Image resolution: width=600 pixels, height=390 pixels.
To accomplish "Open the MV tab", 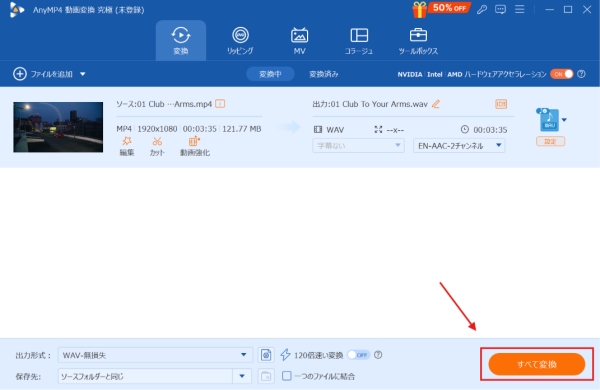I will pyautogui.click(x=299, y=41).
